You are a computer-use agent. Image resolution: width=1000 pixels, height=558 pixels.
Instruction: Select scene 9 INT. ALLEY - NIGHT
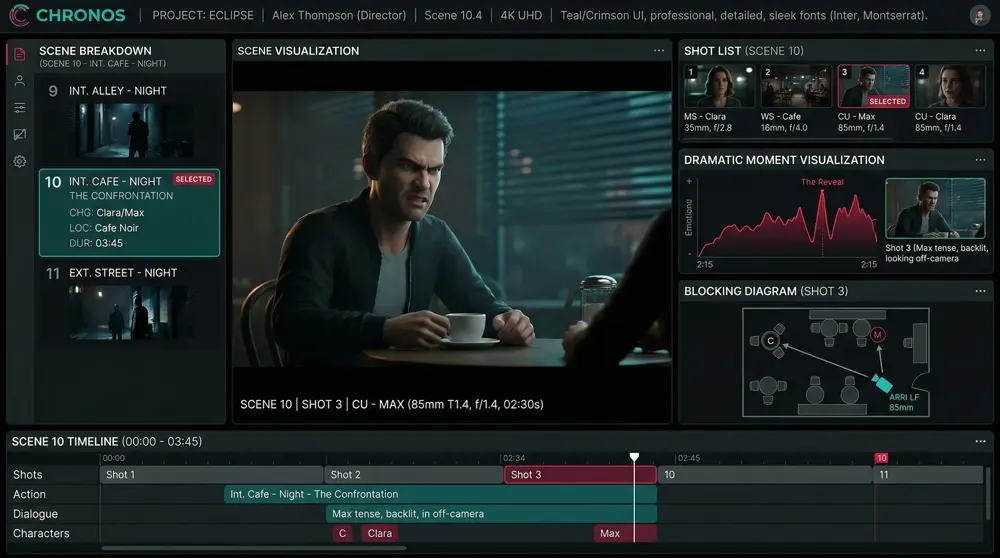(x=129, y=120)
